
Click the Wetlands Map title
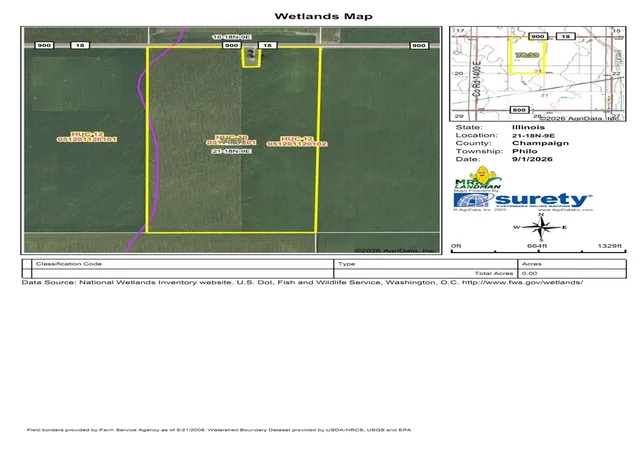pos(323,16)
